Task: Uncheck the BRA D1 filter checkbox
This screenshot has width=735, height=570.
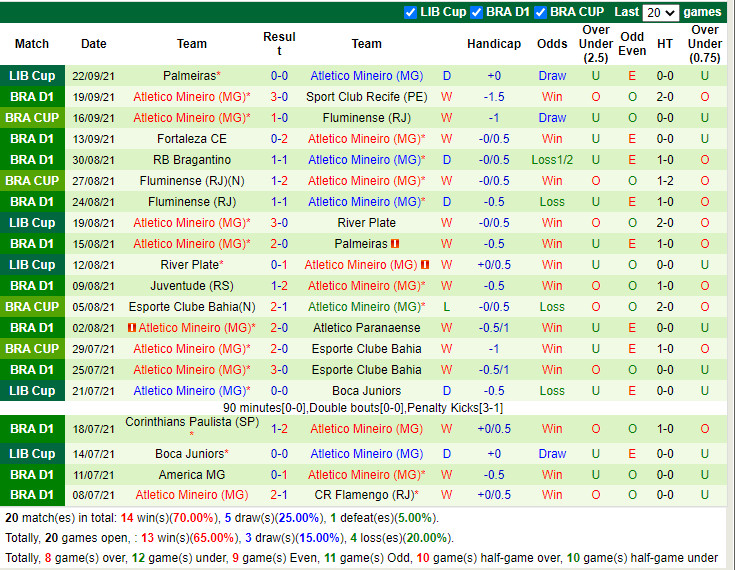Action: (x=476, y=12)
